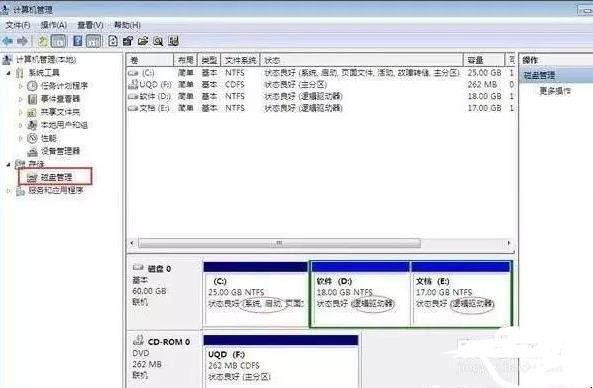Click the volume list horizontal scrollbar thumb

click(279, 243)
